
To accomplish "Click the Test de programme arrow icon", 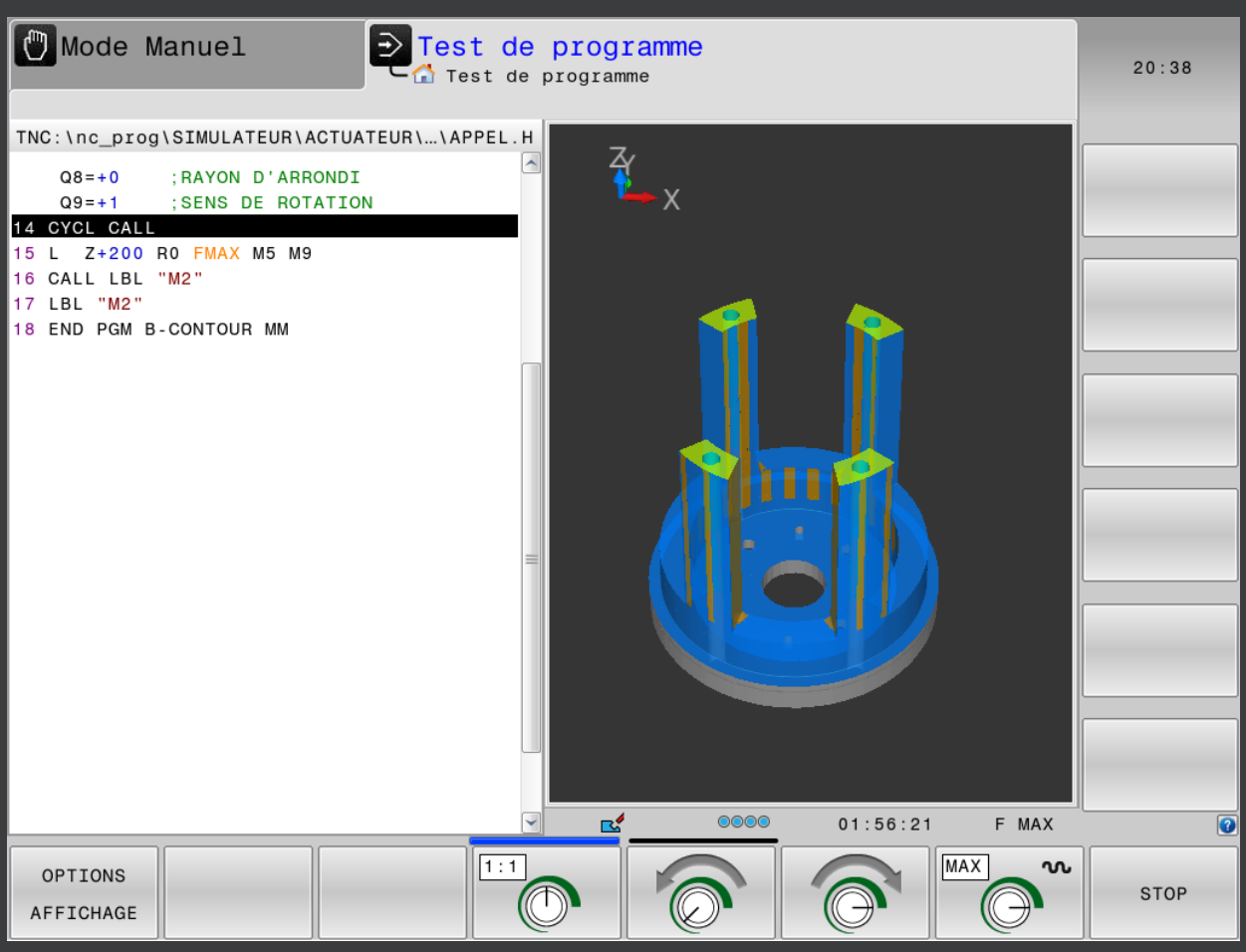I will click(389, 45).
